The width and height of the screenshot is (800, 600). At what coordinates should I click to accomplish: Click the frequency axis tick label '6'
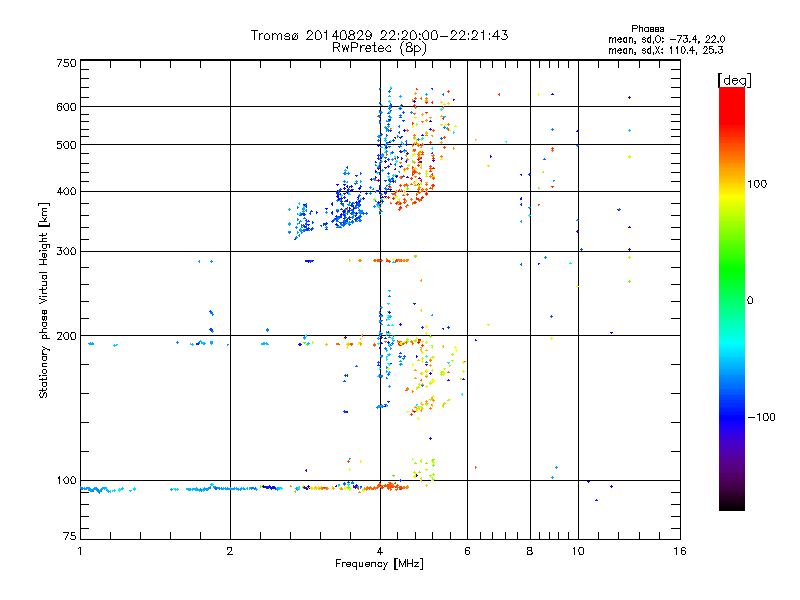click(467, 551)
